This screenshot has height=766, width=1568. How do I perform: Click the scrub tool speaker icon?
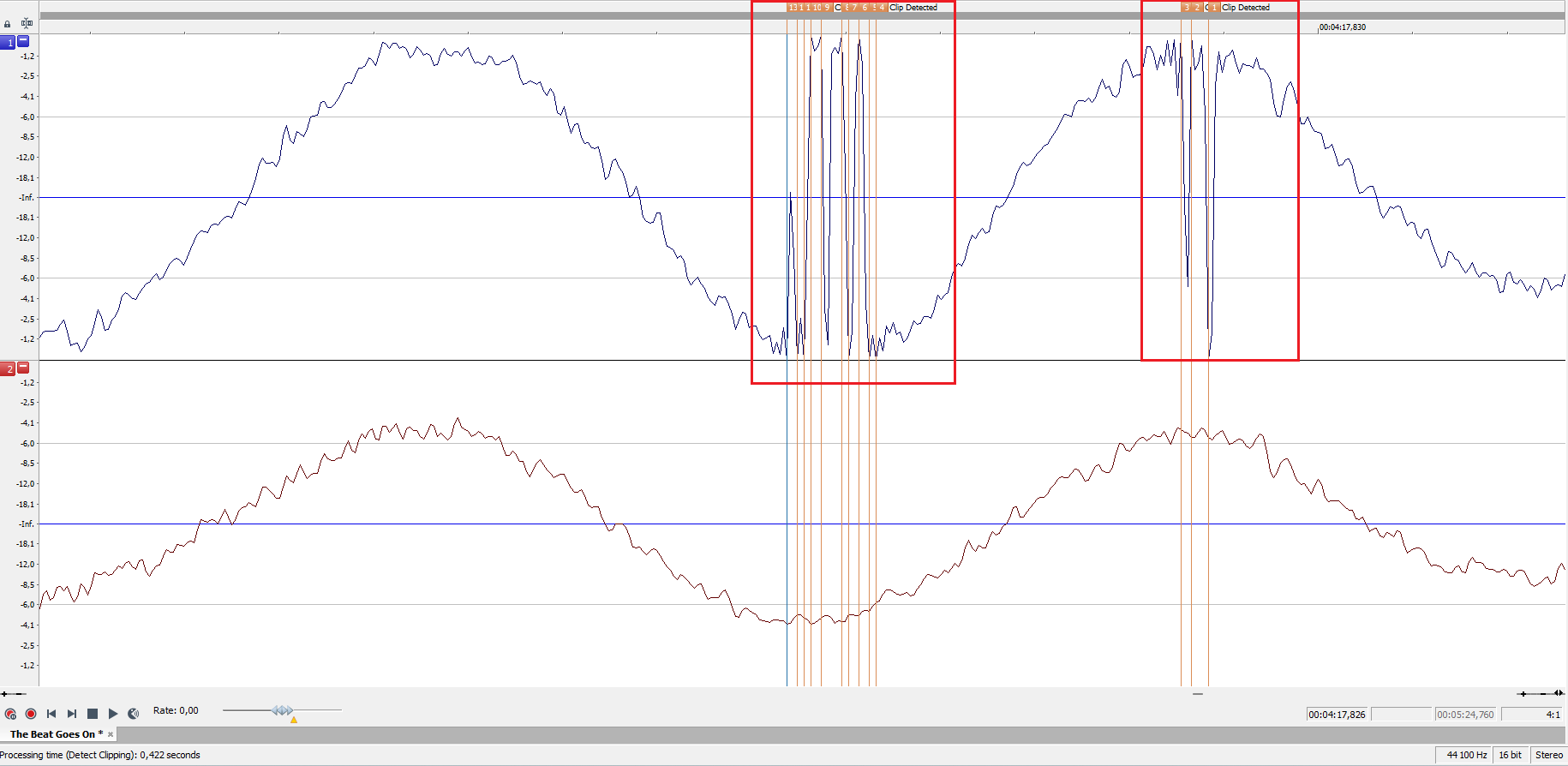pyautogui.click(x=134, y=714)
